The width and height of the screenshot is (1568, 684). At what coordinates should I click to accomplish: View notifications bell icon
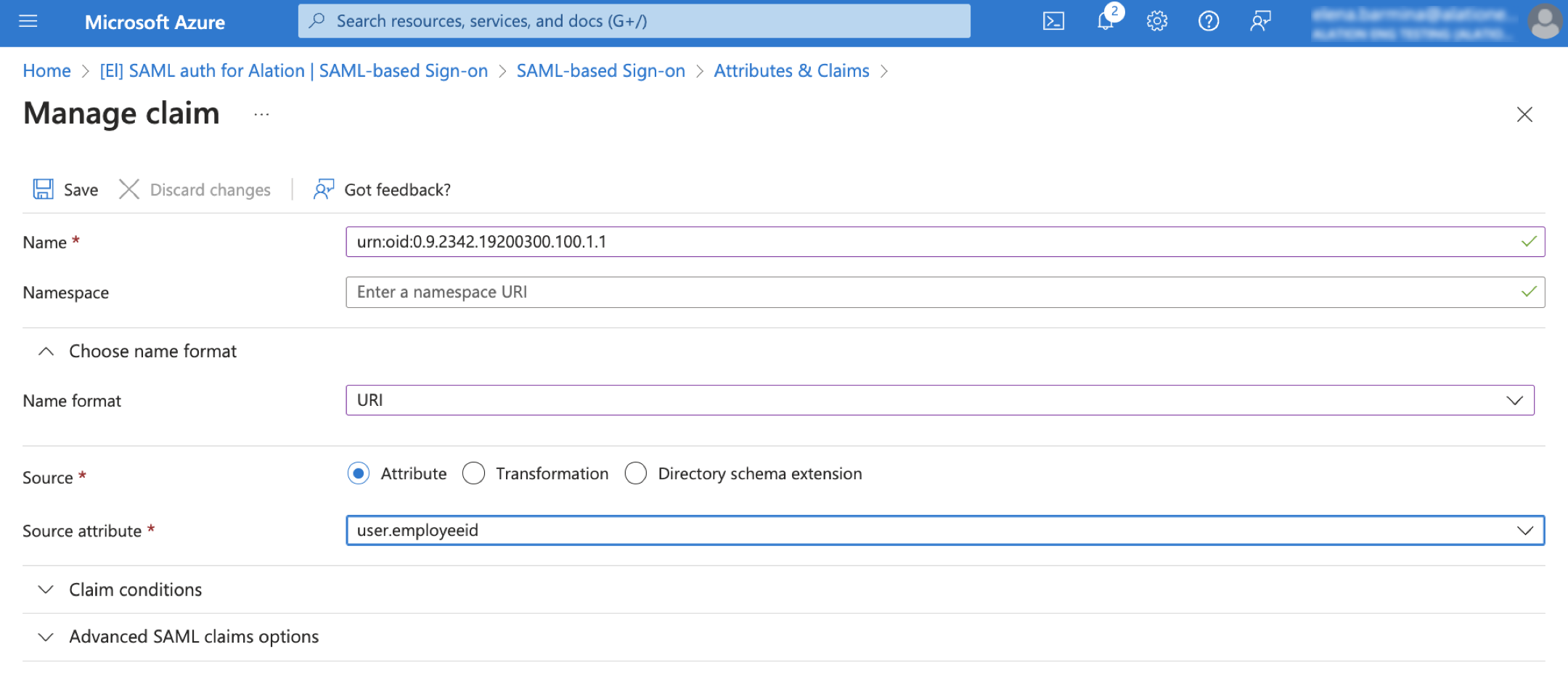click(1105, 22)
